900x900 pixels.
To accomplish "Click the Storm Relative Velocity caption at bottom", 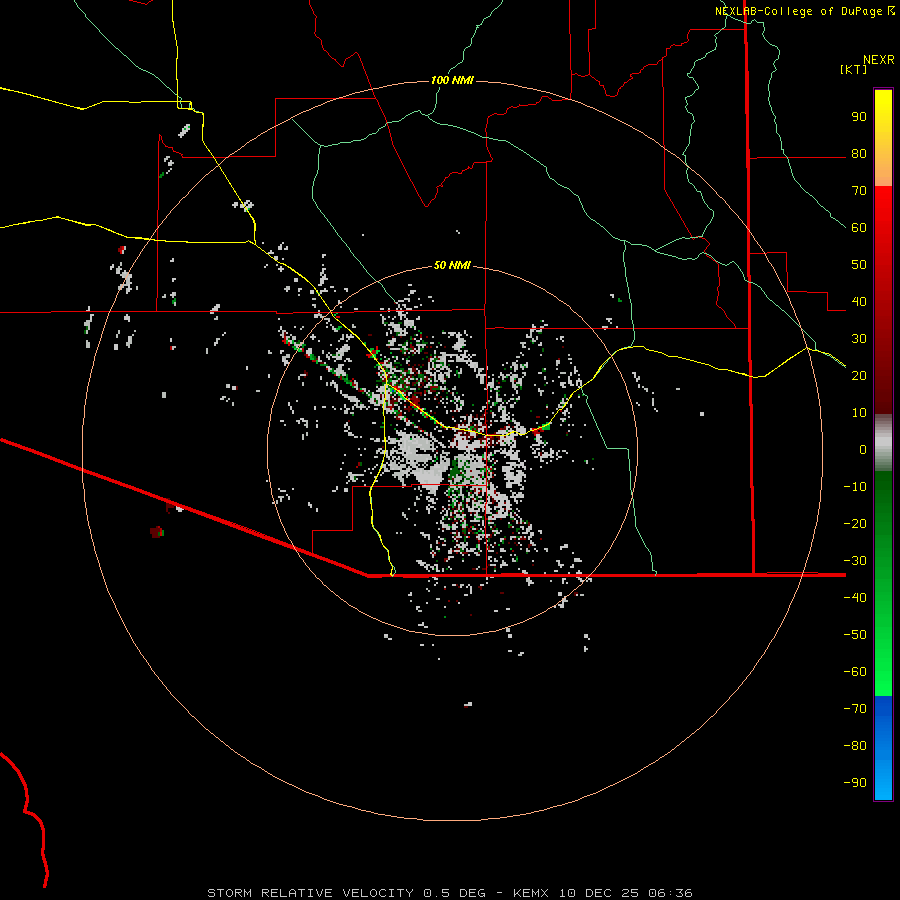I will 449,893.
